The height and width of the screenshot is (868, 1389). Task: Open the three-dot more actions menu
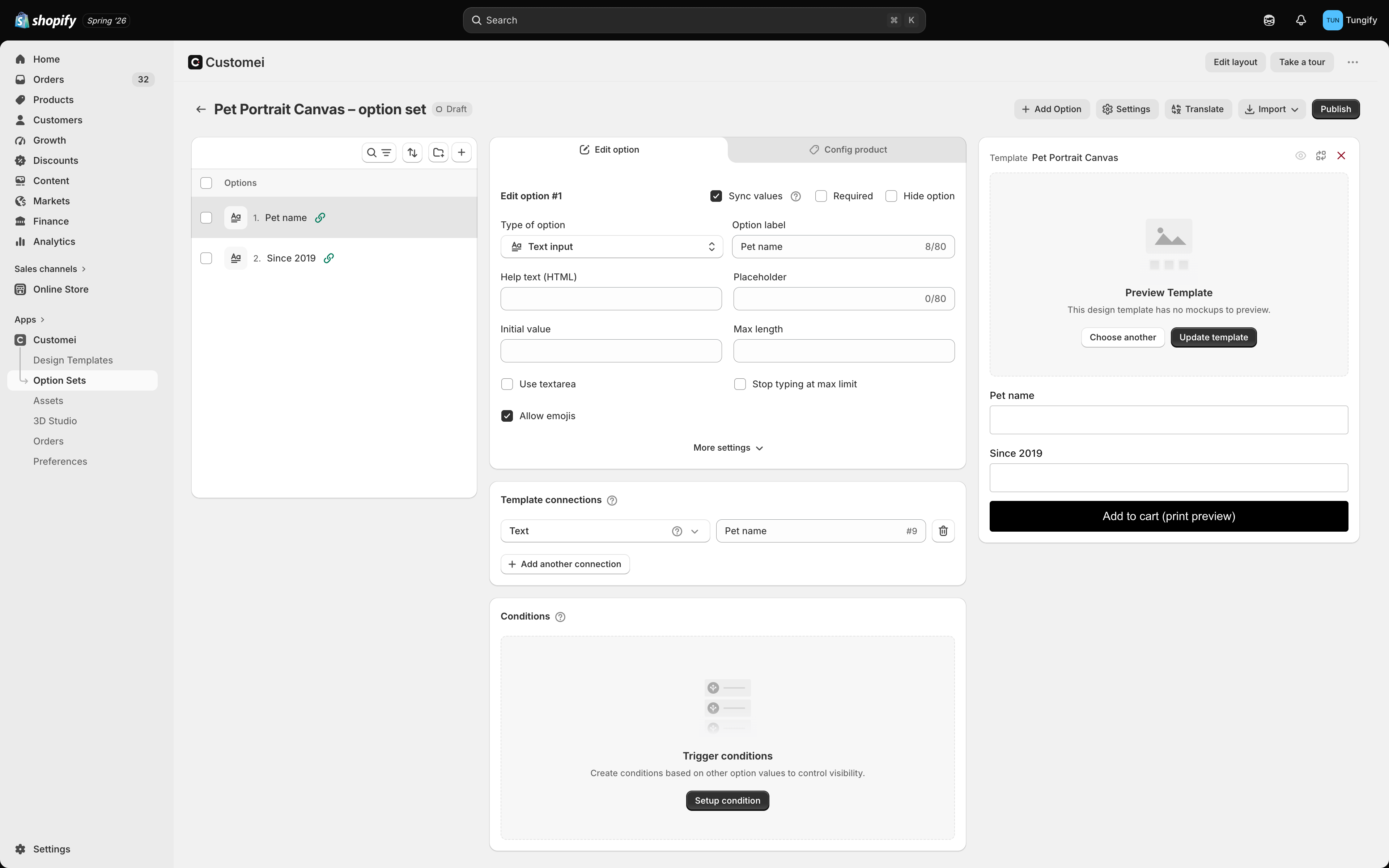1353,62
